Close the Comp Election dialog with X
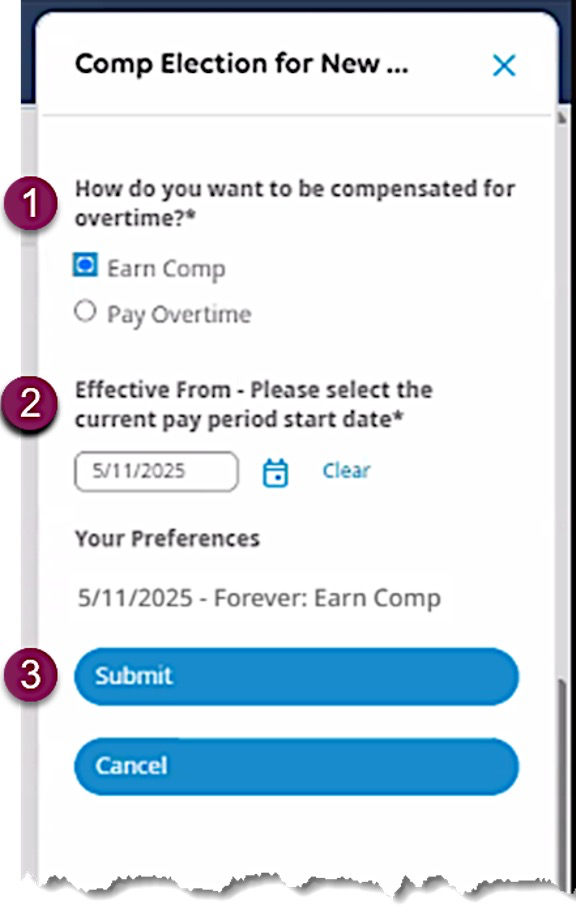The width and height of the screenshot is (576, 908). coord(504,65)
